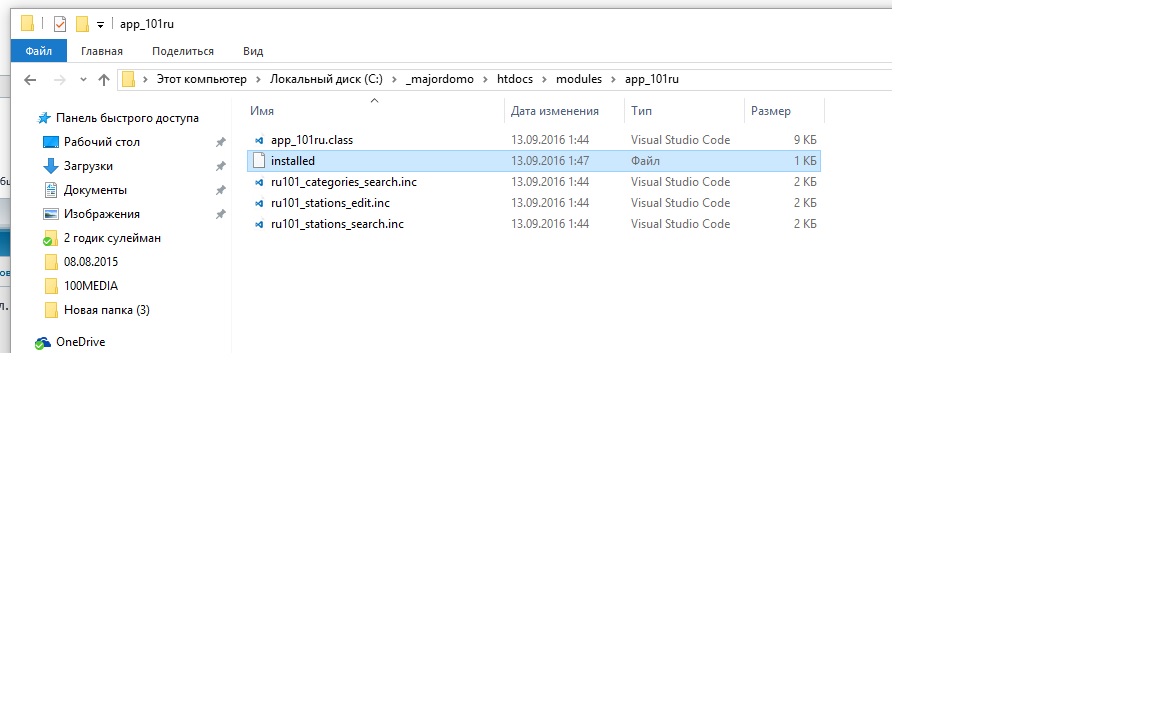
Task: Click the pin icon next to Загрузки
Action: point(220,167)
